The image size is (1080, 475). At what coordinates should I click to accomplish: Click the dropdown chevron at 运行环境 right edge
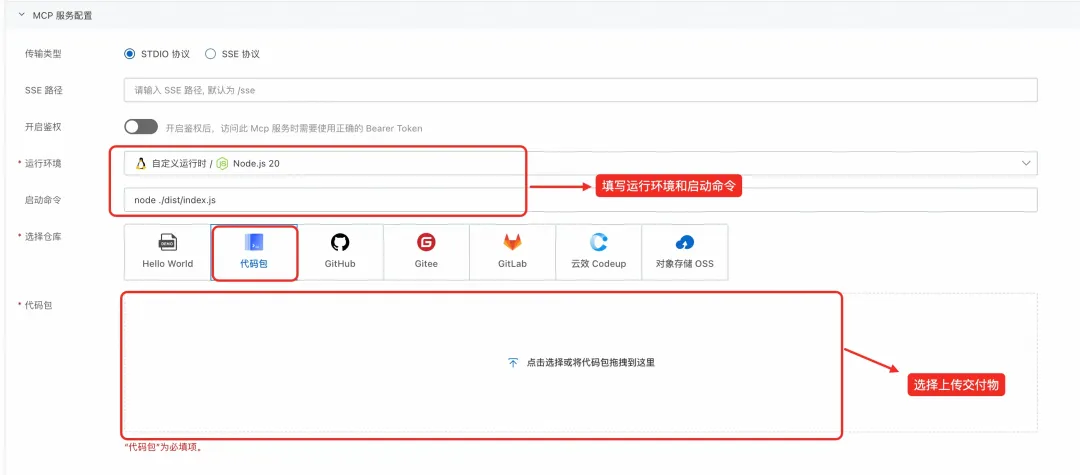(x=1025, y=163)
